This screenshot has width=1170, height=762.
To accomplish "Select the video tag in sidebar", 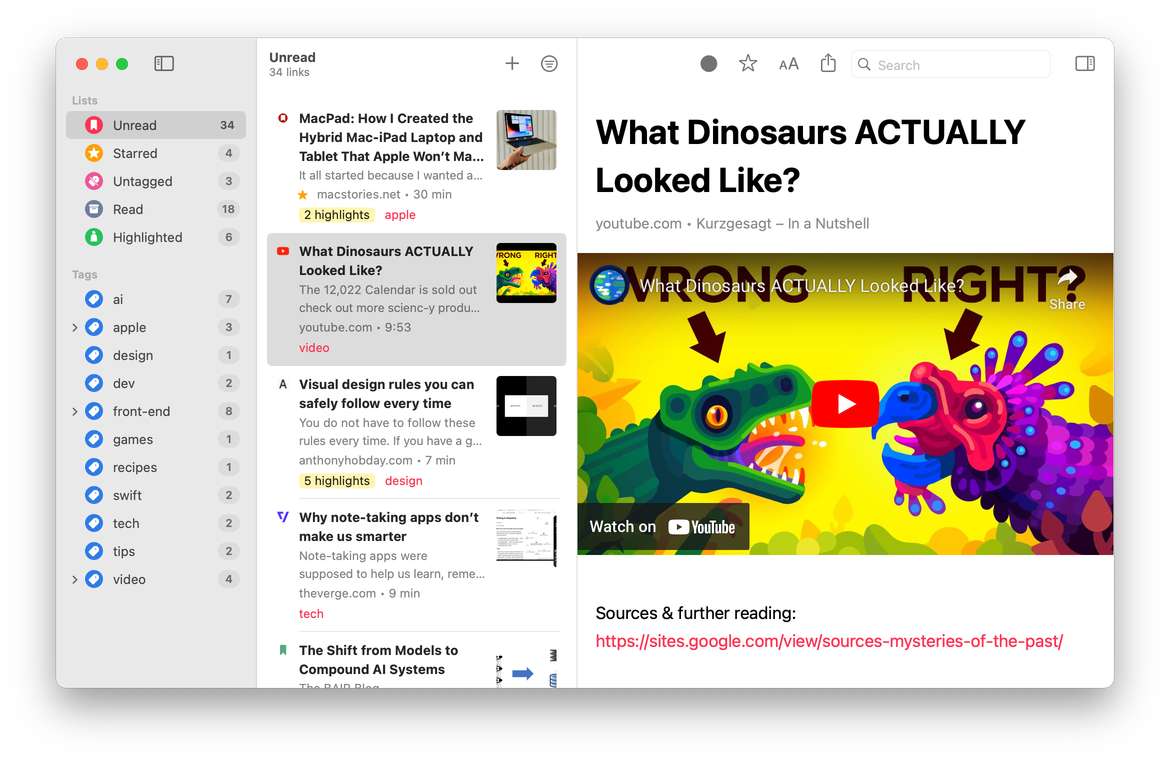I will click(156, 579).
